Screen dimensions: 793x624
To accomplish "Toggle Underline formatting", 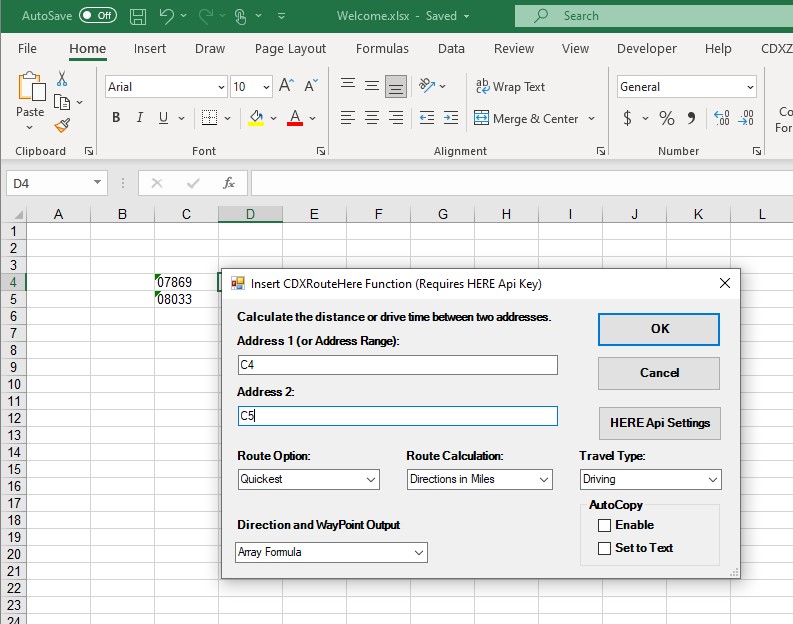I will (163, 118).
